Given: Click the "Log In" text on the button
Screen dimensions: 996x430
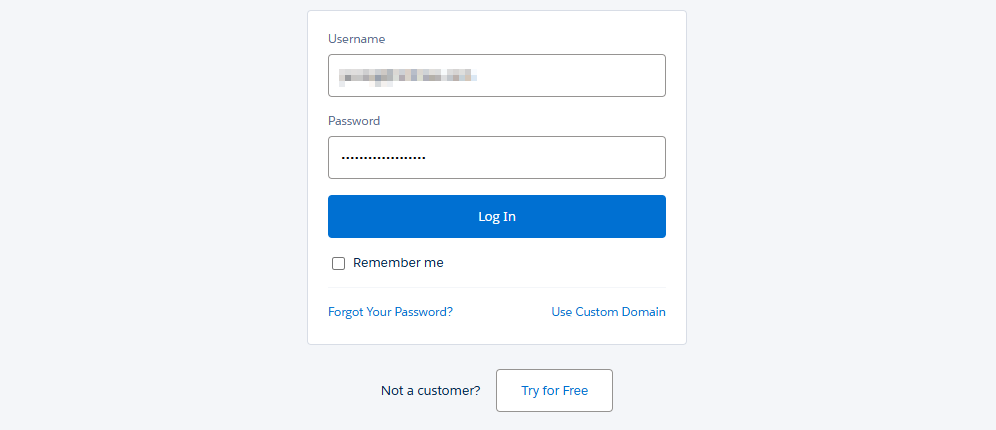Looking at the screenshot, I should pos(497,217).
